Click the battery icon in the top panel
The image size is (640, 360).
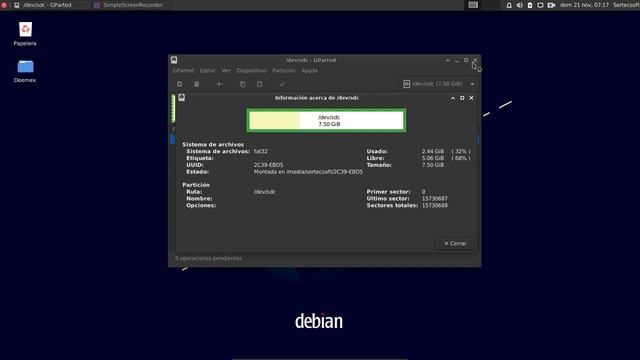coord(530,5)
